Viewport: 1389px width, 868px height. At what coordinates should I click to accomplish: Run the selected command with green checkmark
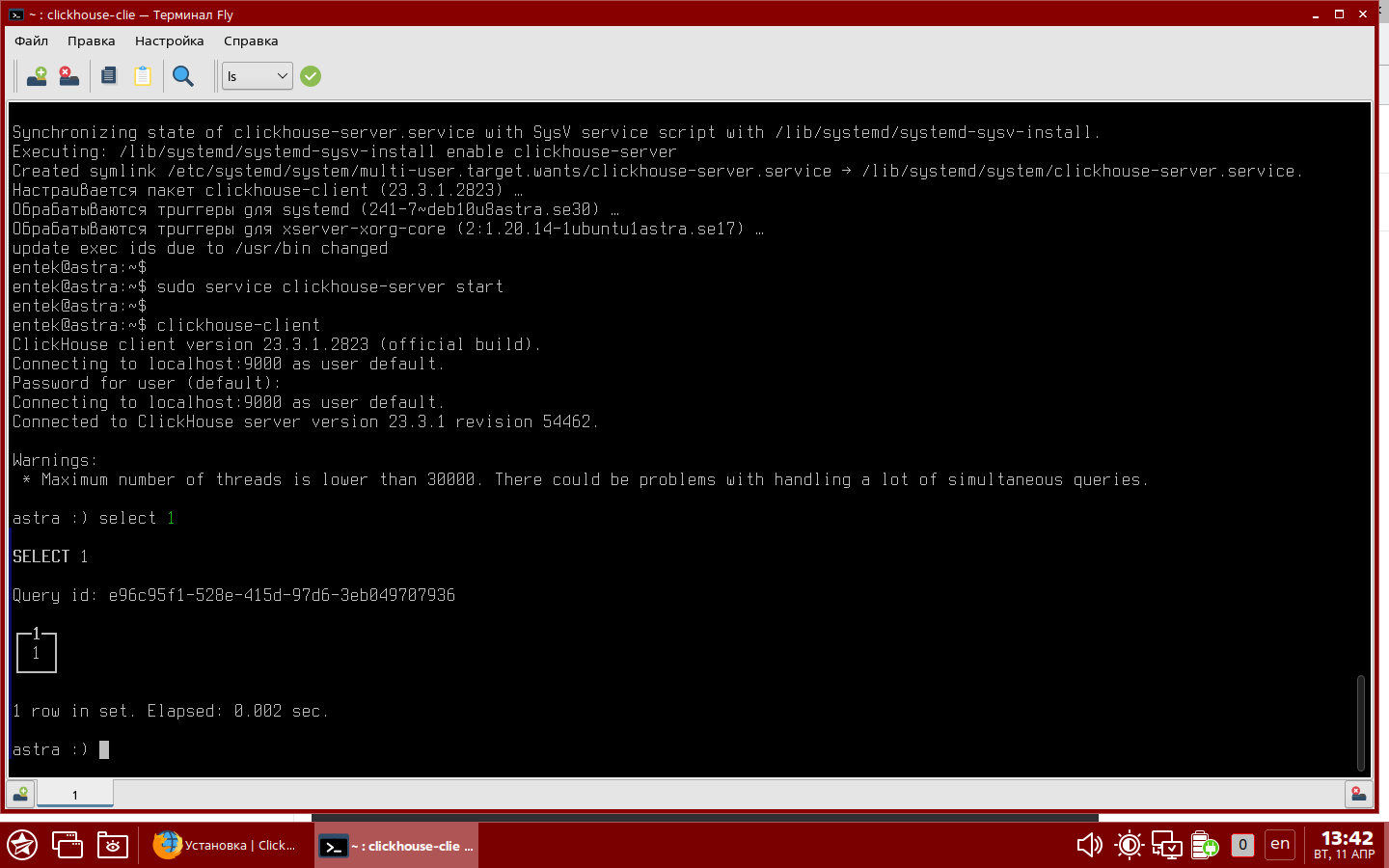(x=311, y=76)
